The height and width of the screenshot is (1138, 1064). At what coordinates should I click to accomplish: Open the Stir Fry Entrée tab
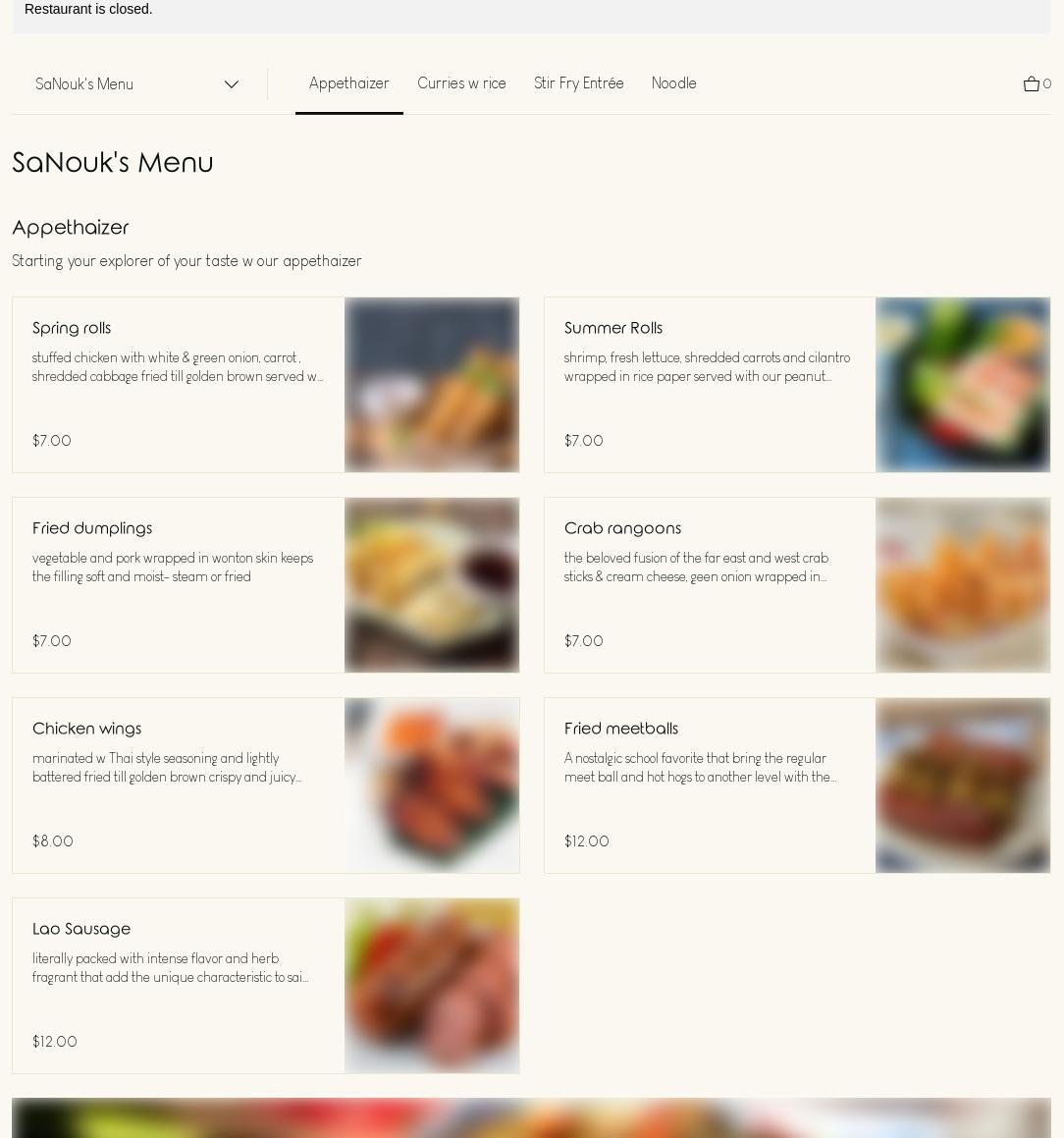tap(579, 83)
